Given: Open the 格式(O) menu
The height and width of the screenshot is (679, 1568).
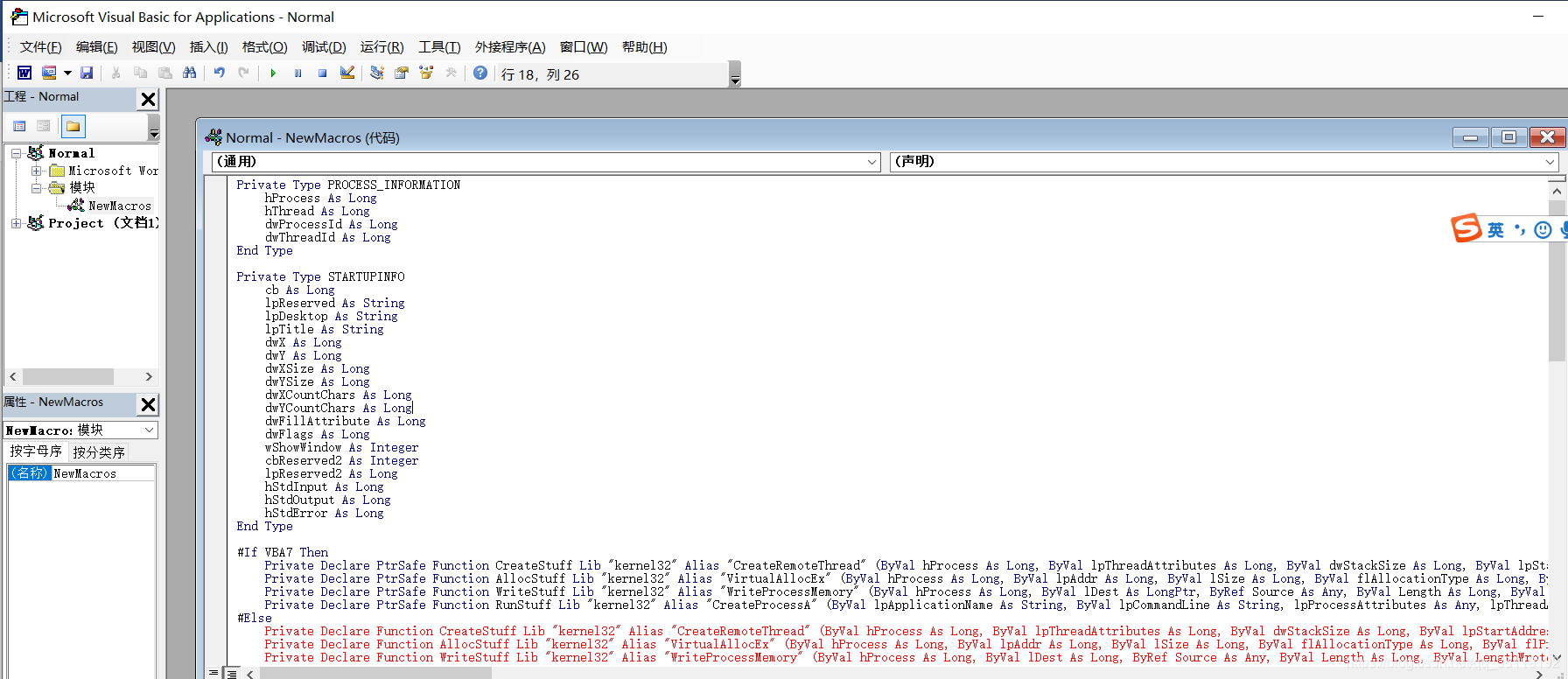Looking at the screenshot, I should tap(265, 47).
